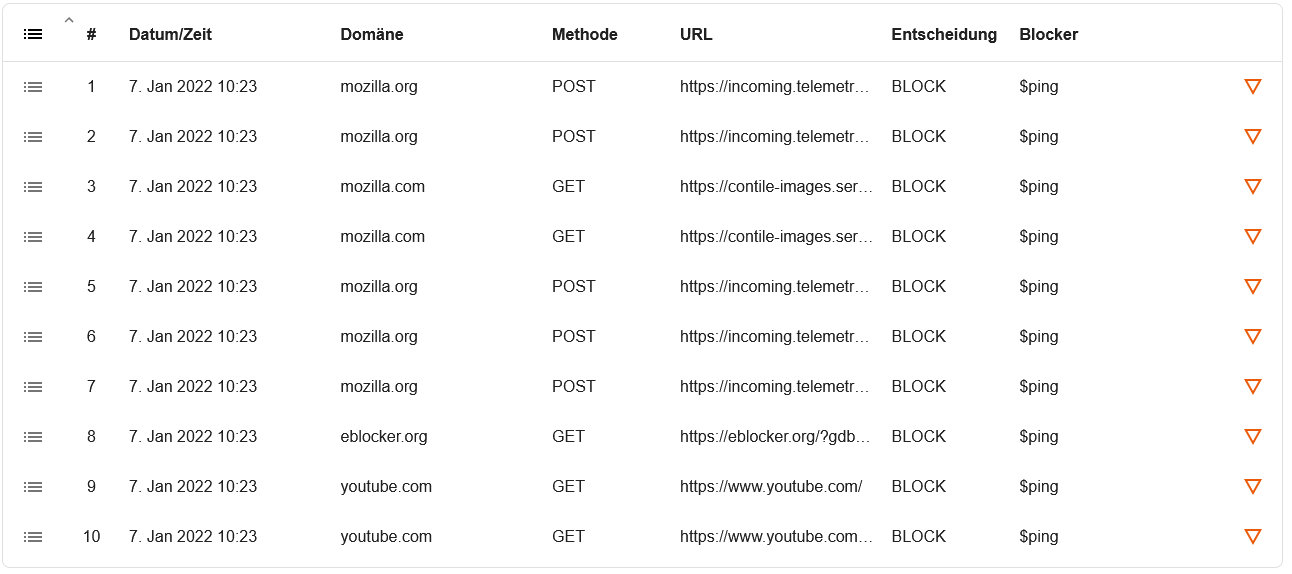Click the list icon for row 10
This screenshot has height=574, width=1292.
point(33,537)
